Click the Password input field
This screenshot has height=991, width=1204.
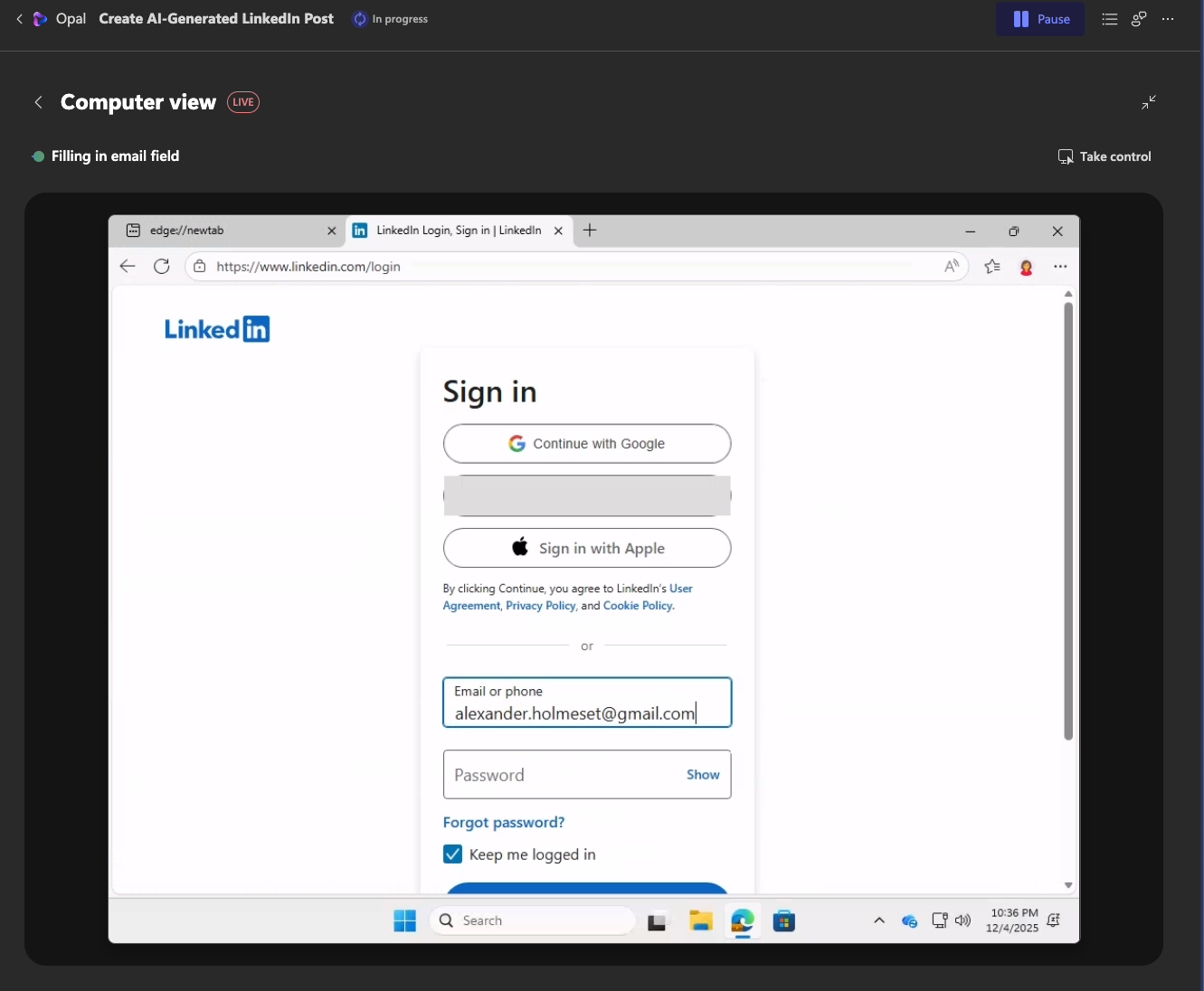tap(561, 775)
